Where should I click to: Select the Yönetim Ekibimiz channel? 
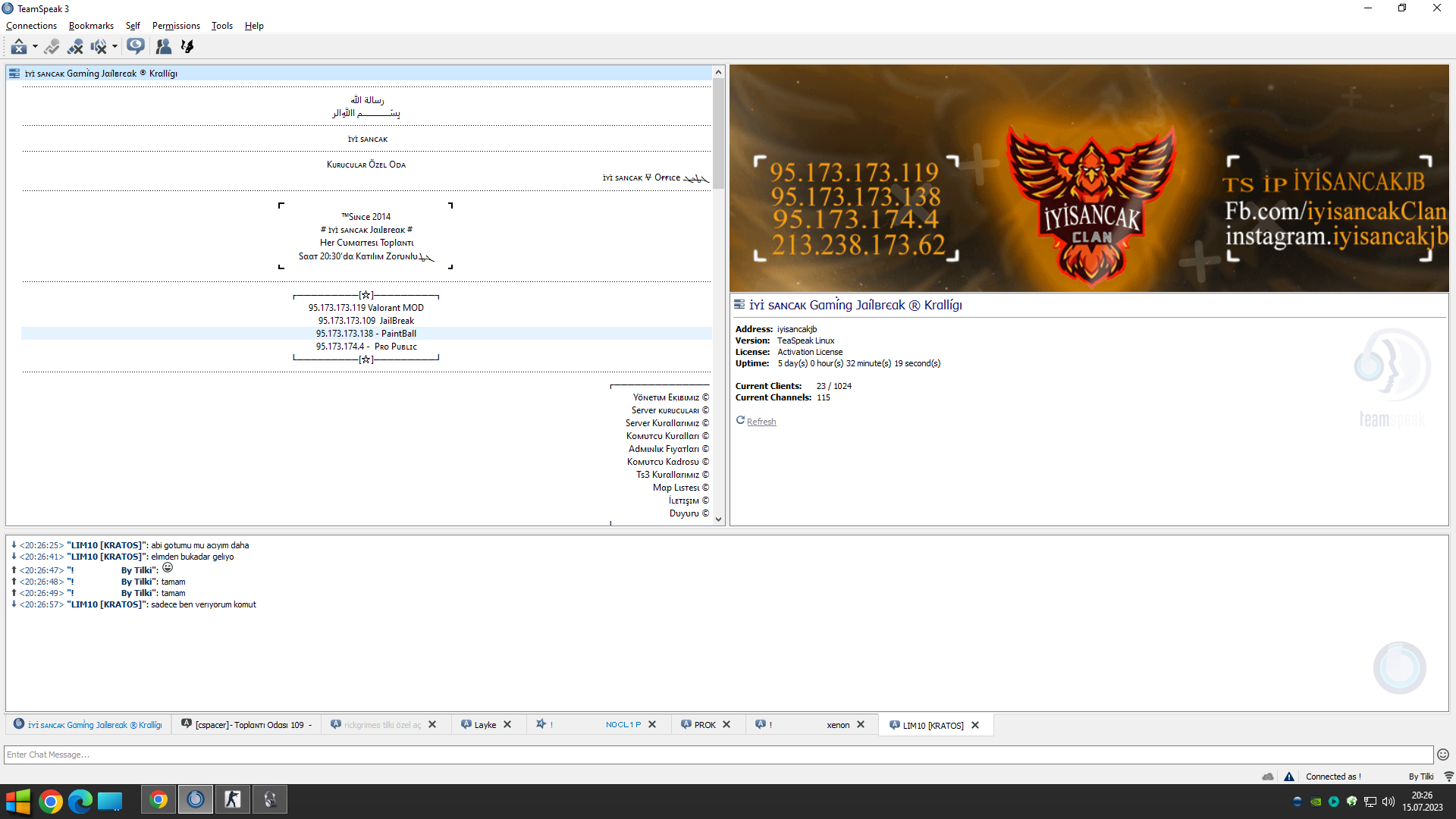point(366,397)
